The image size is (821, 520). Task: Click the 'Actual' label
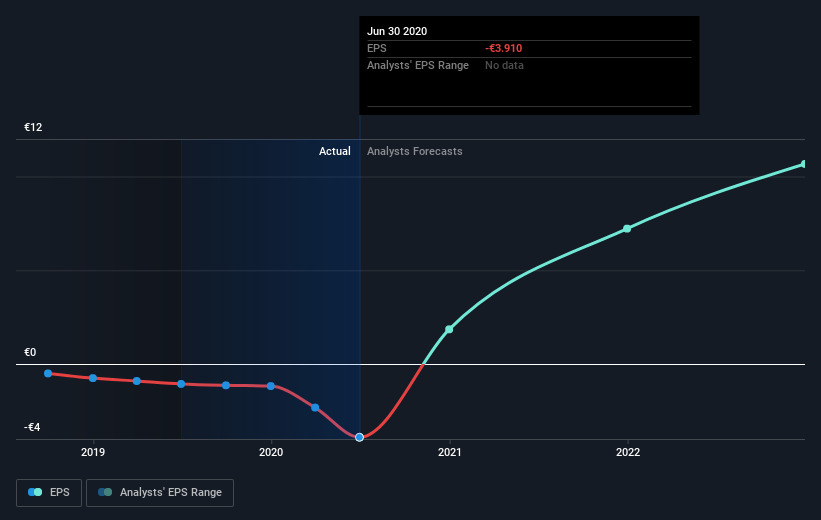pos(335,151)
